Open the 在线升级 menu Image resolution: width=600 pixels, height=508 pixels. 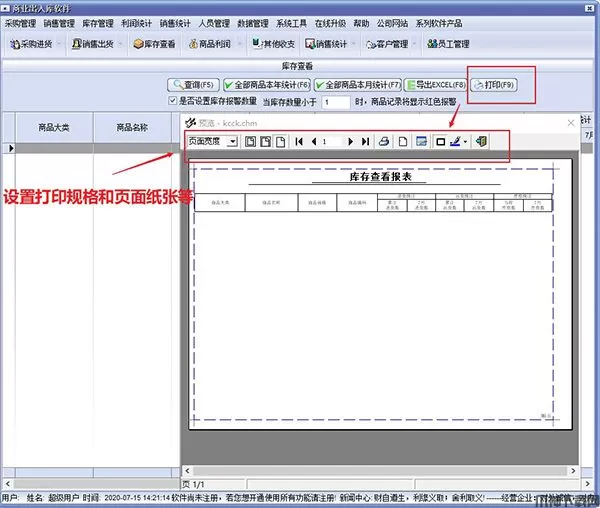tap(330, 23)
